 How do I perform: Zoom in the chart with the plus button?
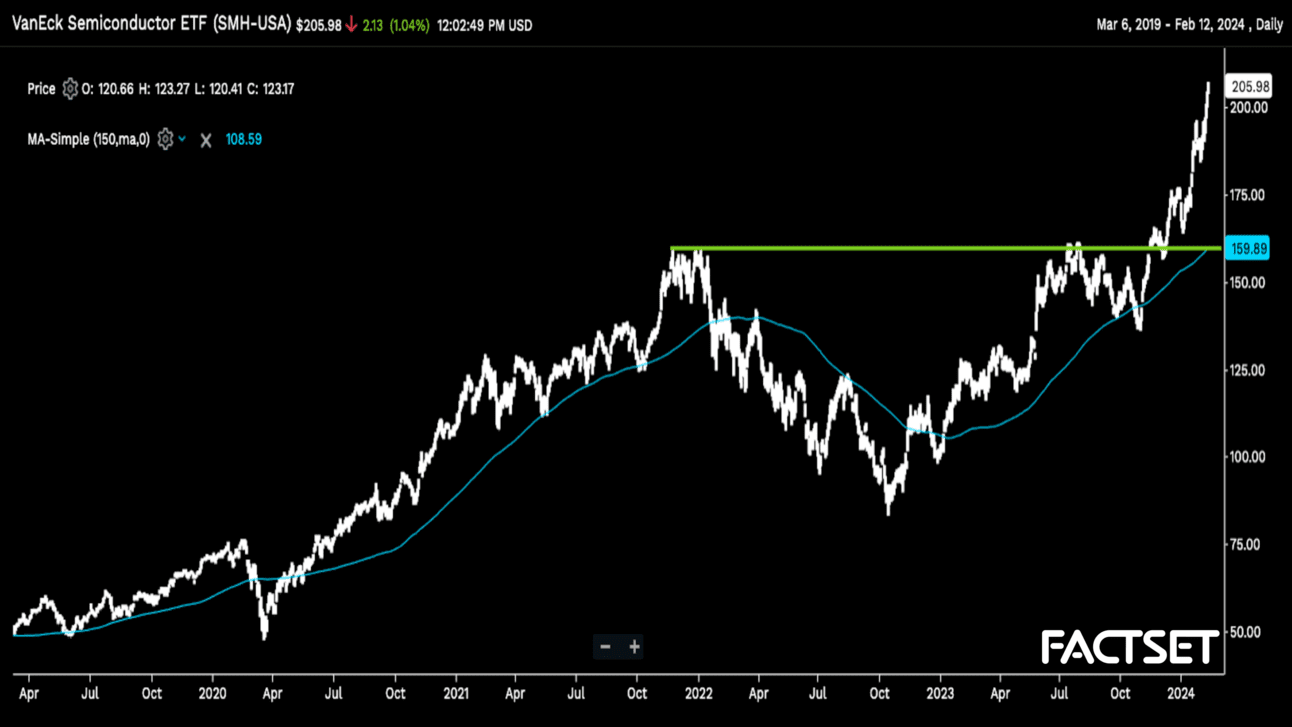[634, 647]
